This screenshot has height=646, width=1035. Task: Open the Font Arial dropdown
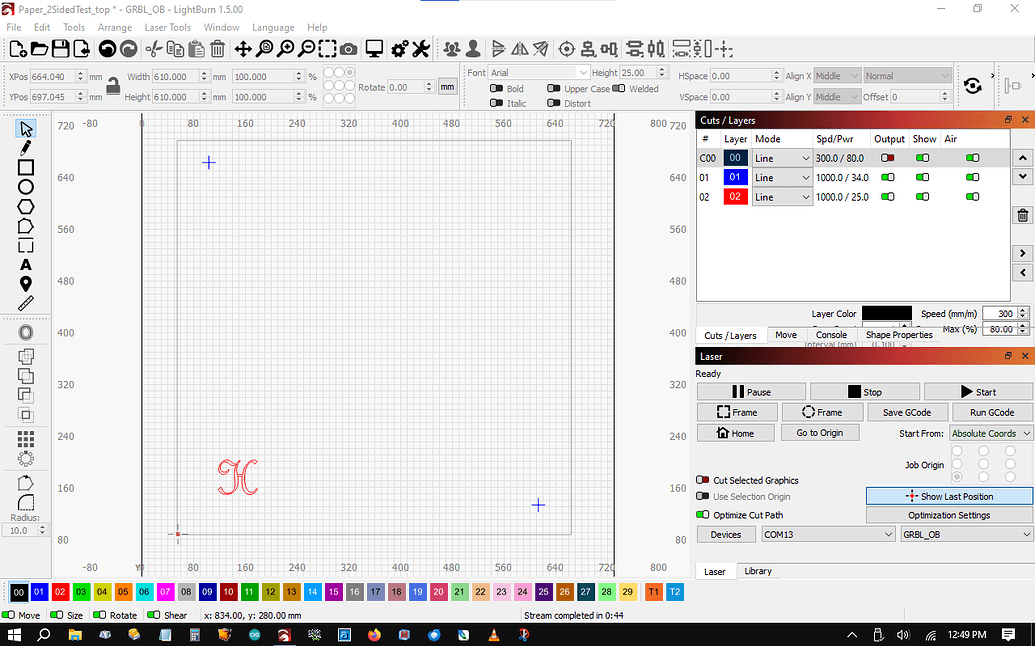pyautogui.click(x=538, y=73)
